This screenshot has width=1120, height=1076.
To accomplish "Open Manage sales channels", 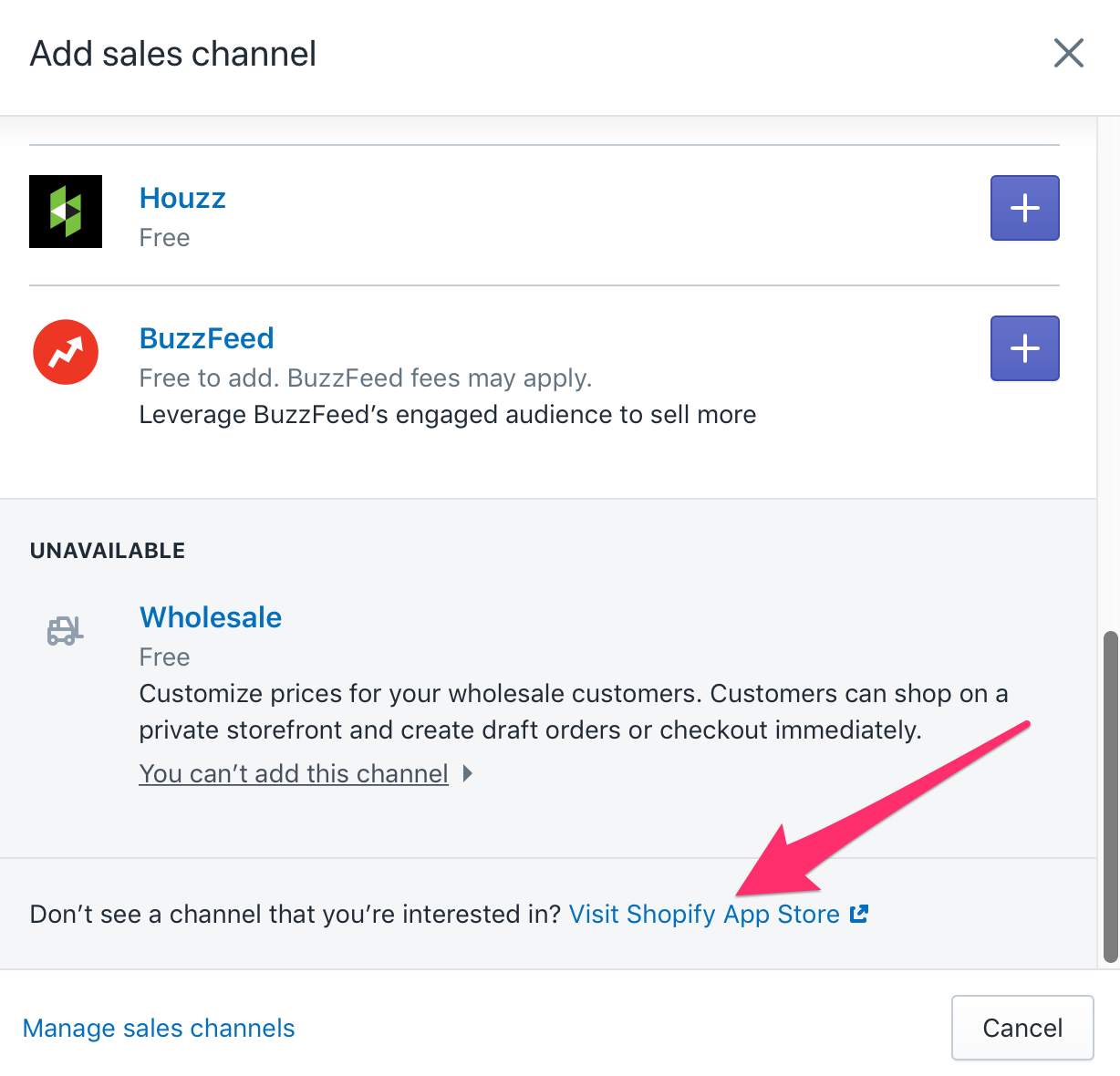I will 159,1028.
